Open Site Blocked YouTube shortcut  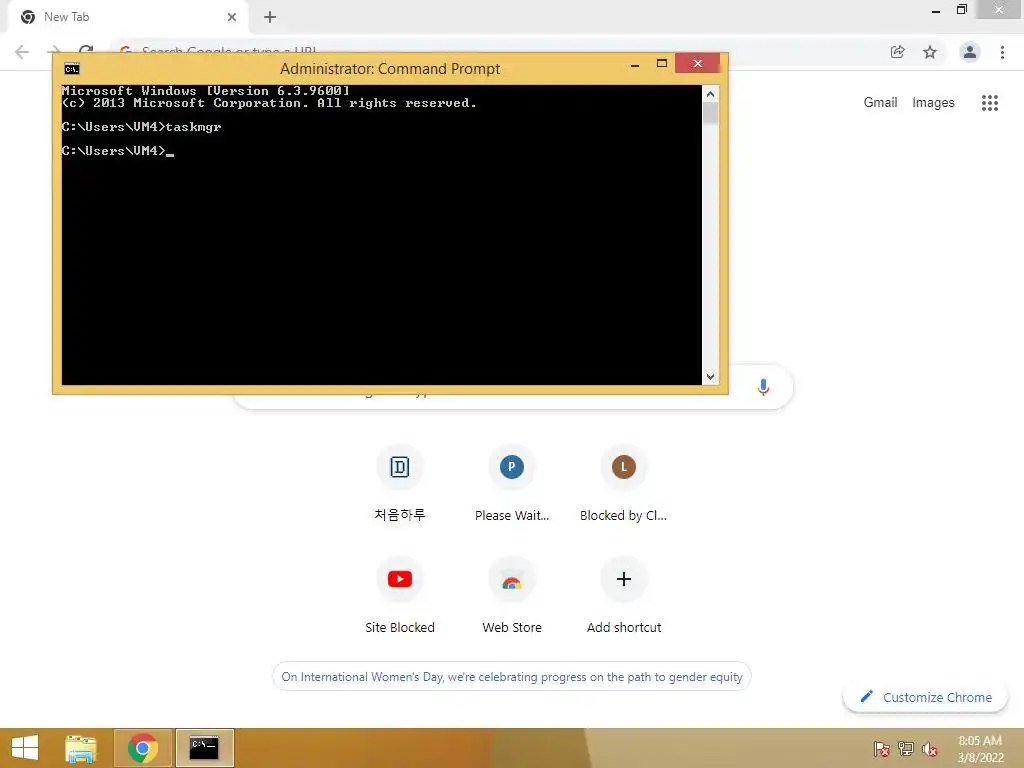[x=400, y=596]
